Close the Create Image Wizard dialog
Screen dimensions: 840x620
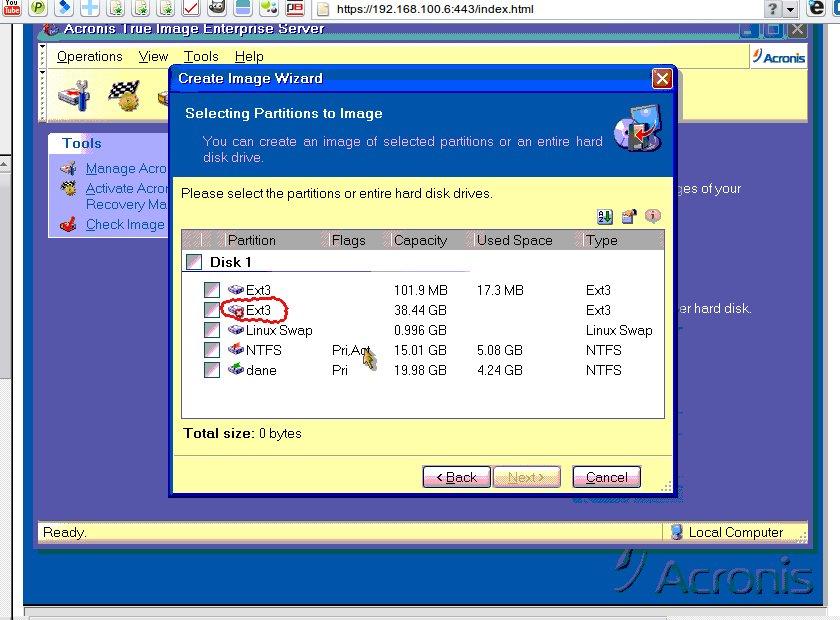pos(662,79)
